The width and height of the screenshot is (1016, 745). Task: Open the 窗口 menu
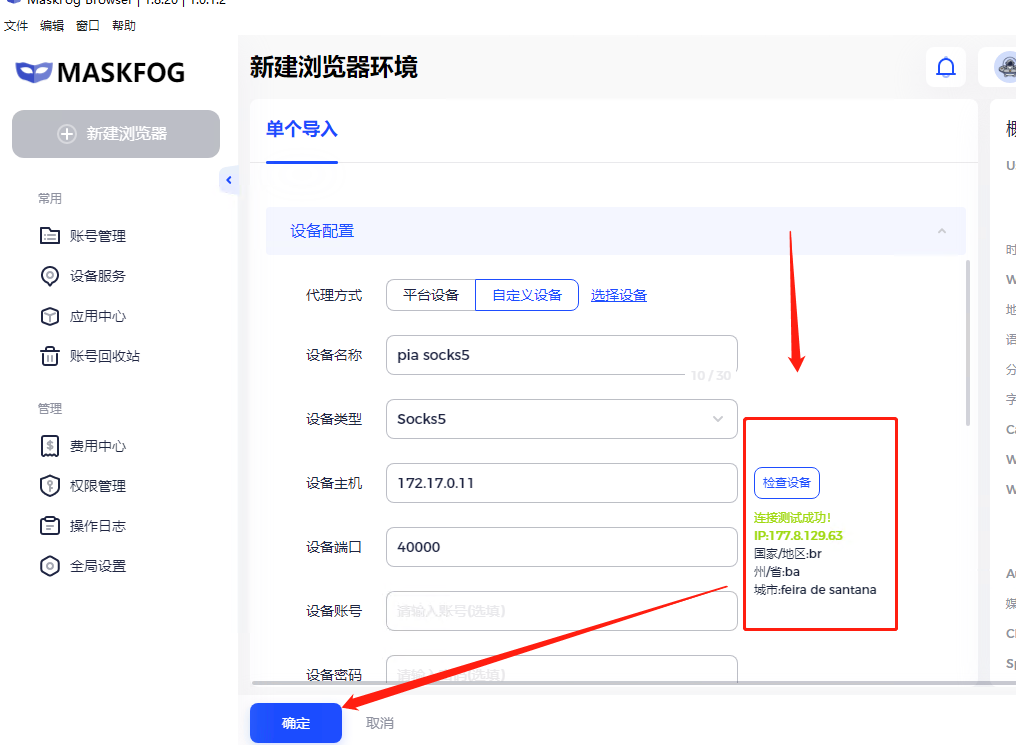coord(87,25)
